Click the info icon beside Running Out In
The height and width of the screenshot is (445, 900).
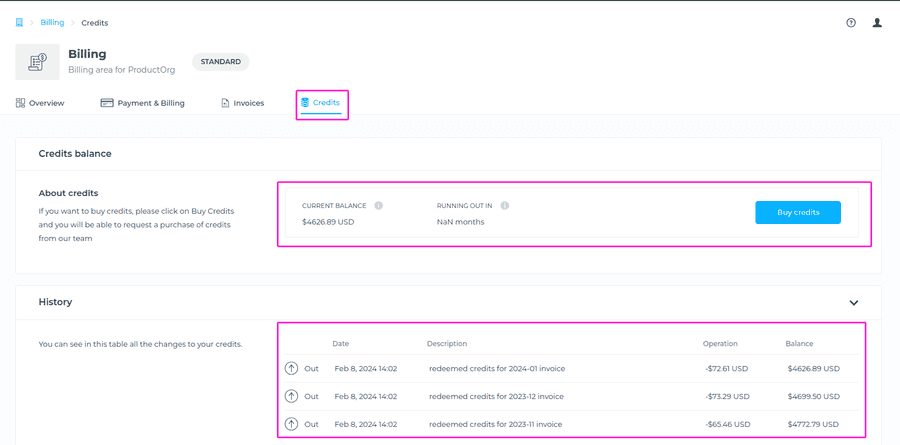(504, 205)
